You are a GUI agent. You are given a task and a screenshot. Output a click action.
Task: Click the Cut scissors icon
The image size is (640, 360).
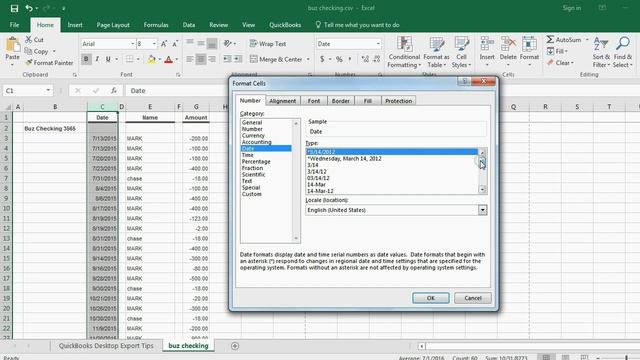click(29, 40)
